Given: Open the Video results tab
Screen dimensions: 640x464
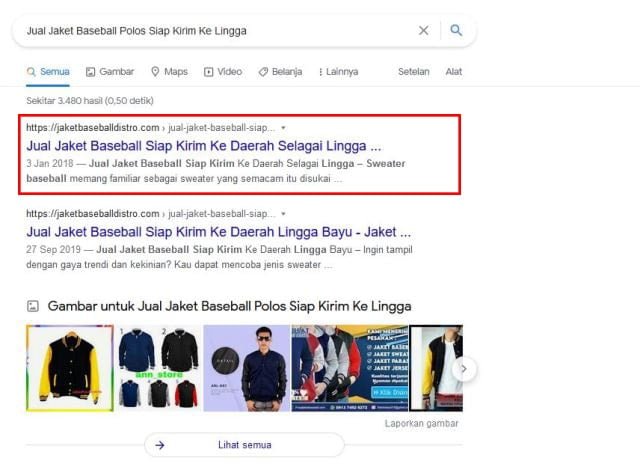Looking at the screenshot, I should [x=223, y=72].
